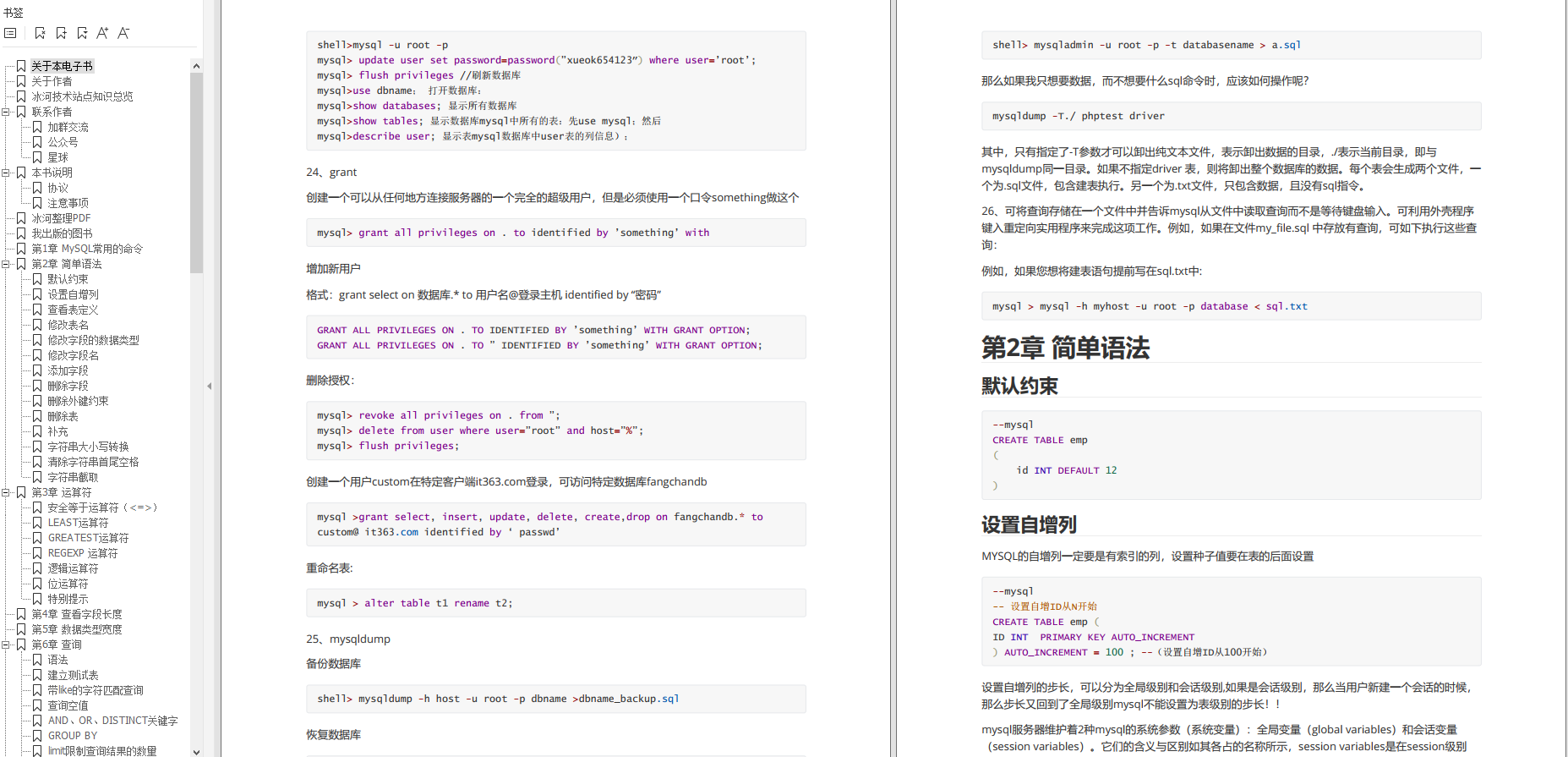Jump to the 设置自增列 bookmark
This screenshot has width=1568, height=757.
click(73, 294)
